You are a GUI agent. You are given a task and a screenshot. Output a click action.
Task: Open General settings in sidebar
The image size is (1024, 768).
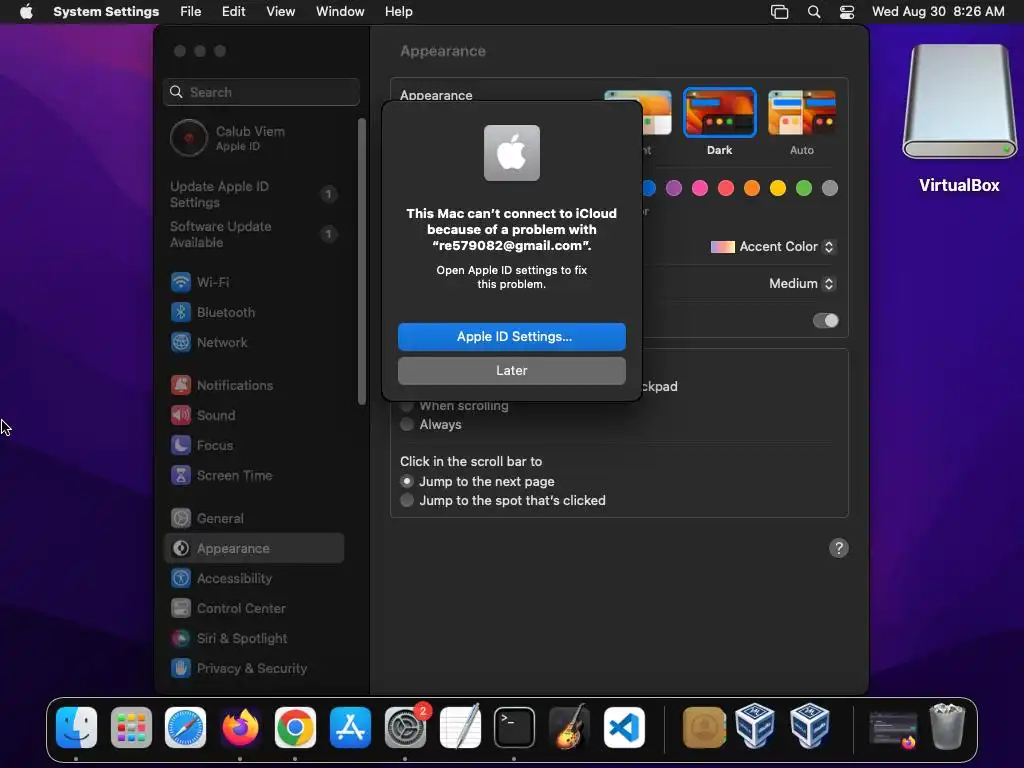coord(254,519)
